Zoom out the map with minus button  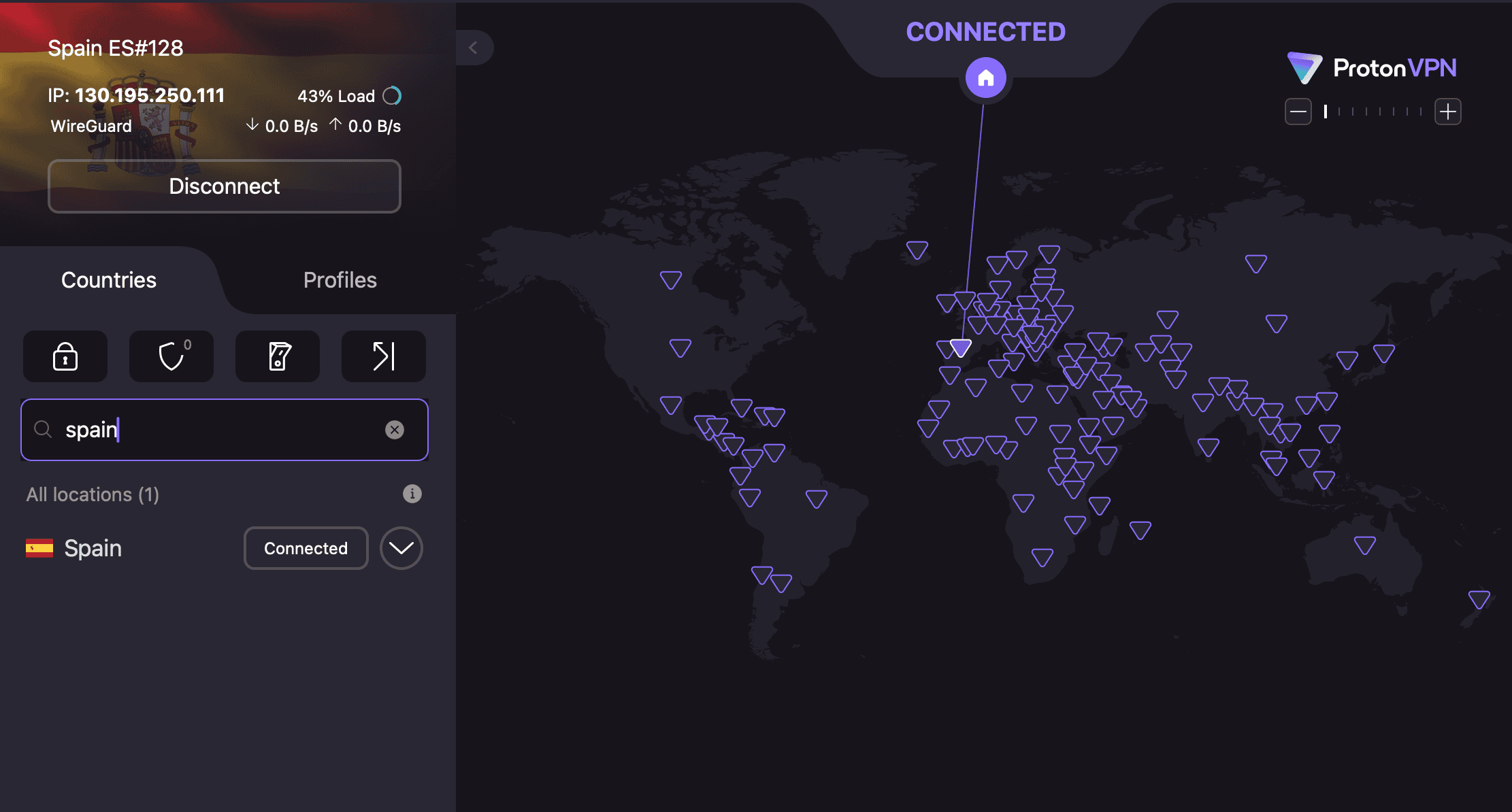1298,112
